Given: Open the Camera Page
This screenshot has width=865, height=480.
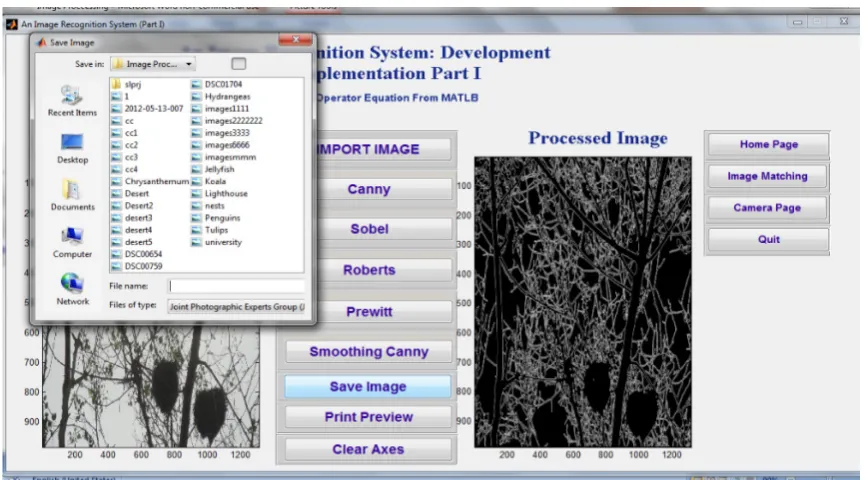Looking at the screenshot, I should click(767, 208).
